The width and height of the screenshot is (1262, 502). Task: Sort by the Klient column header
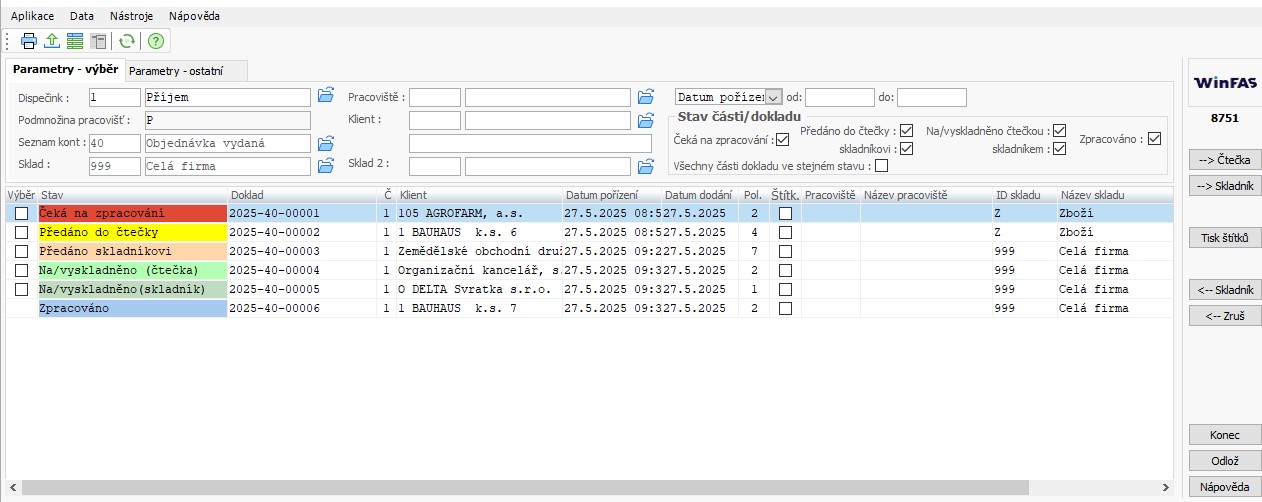pyautogui.click(x=478, y=195)
